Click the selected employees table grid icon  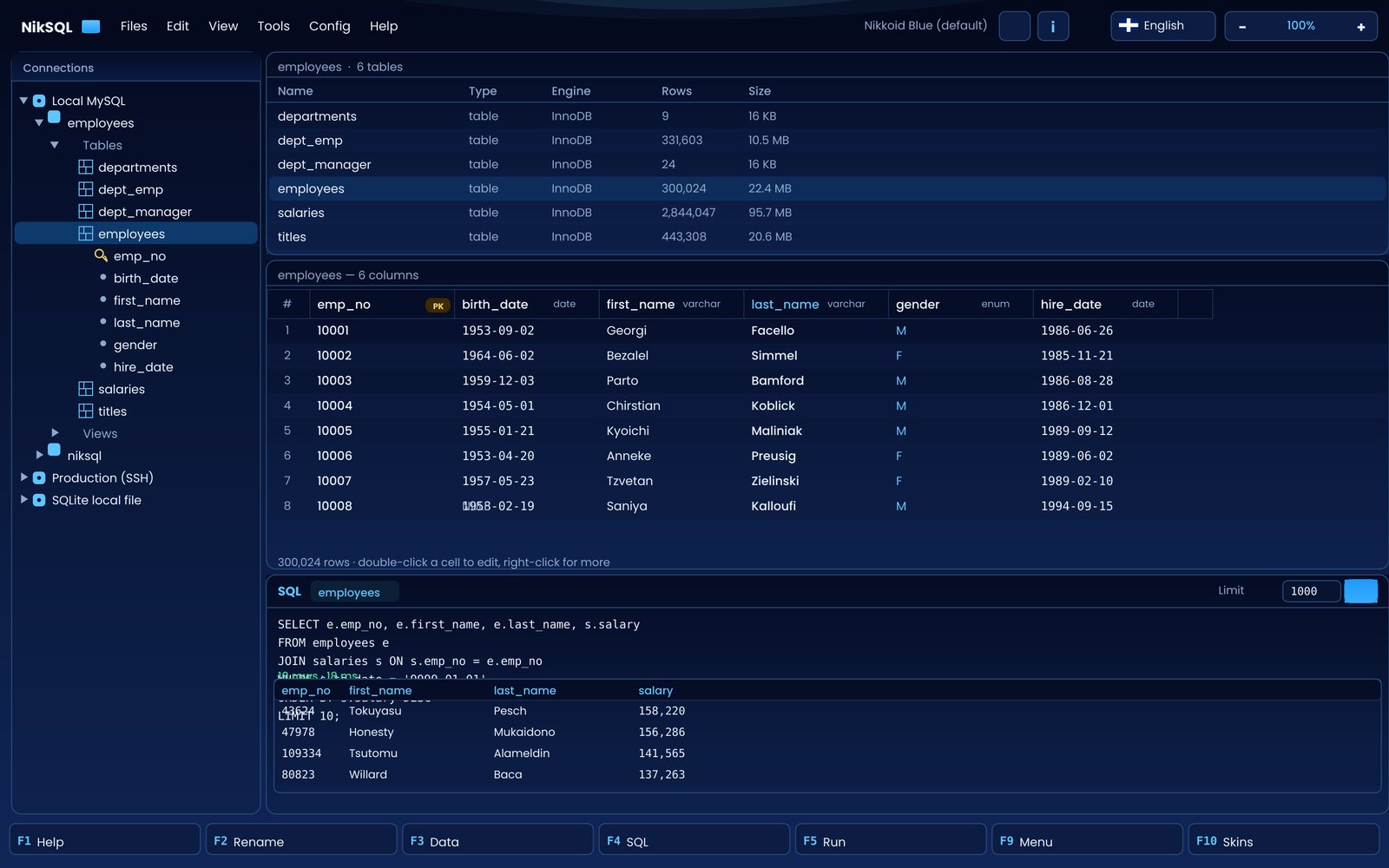pyautogui.click(x=85, y=233)
